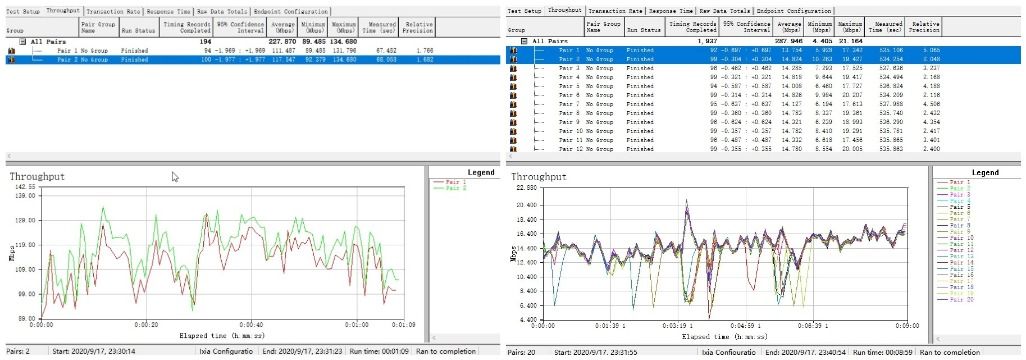
Task: Click 'Pairs: 20' in right status bar
Action: tap(522, 352)
